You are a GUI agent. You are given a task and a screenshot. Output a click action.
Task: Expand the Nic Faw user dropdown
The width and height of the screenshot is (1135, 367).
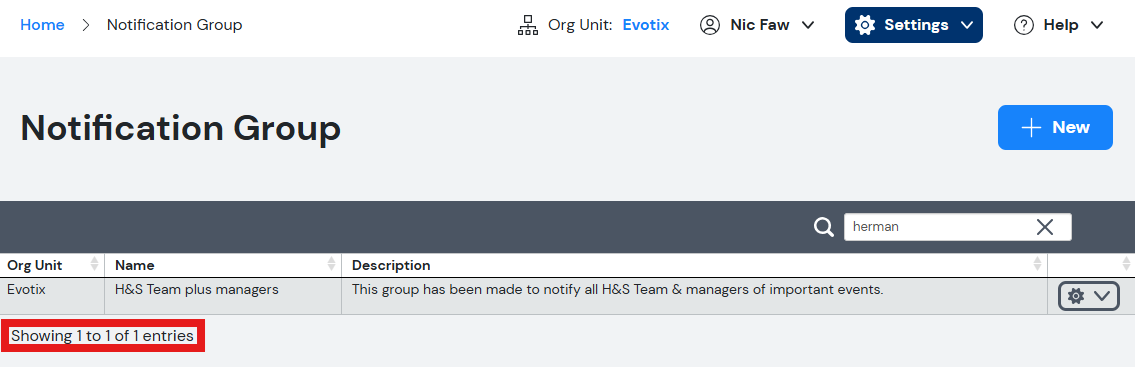tap(809, 25)
